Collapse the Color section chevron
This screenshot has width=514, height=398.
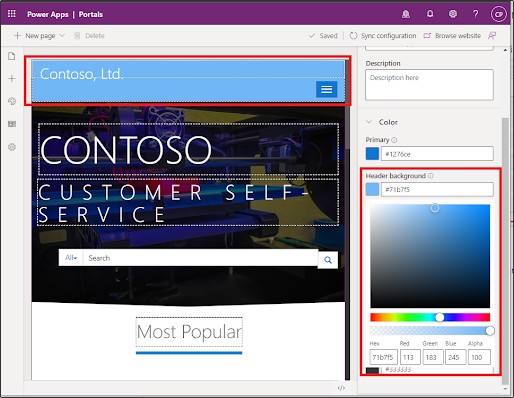click(369, 122)
